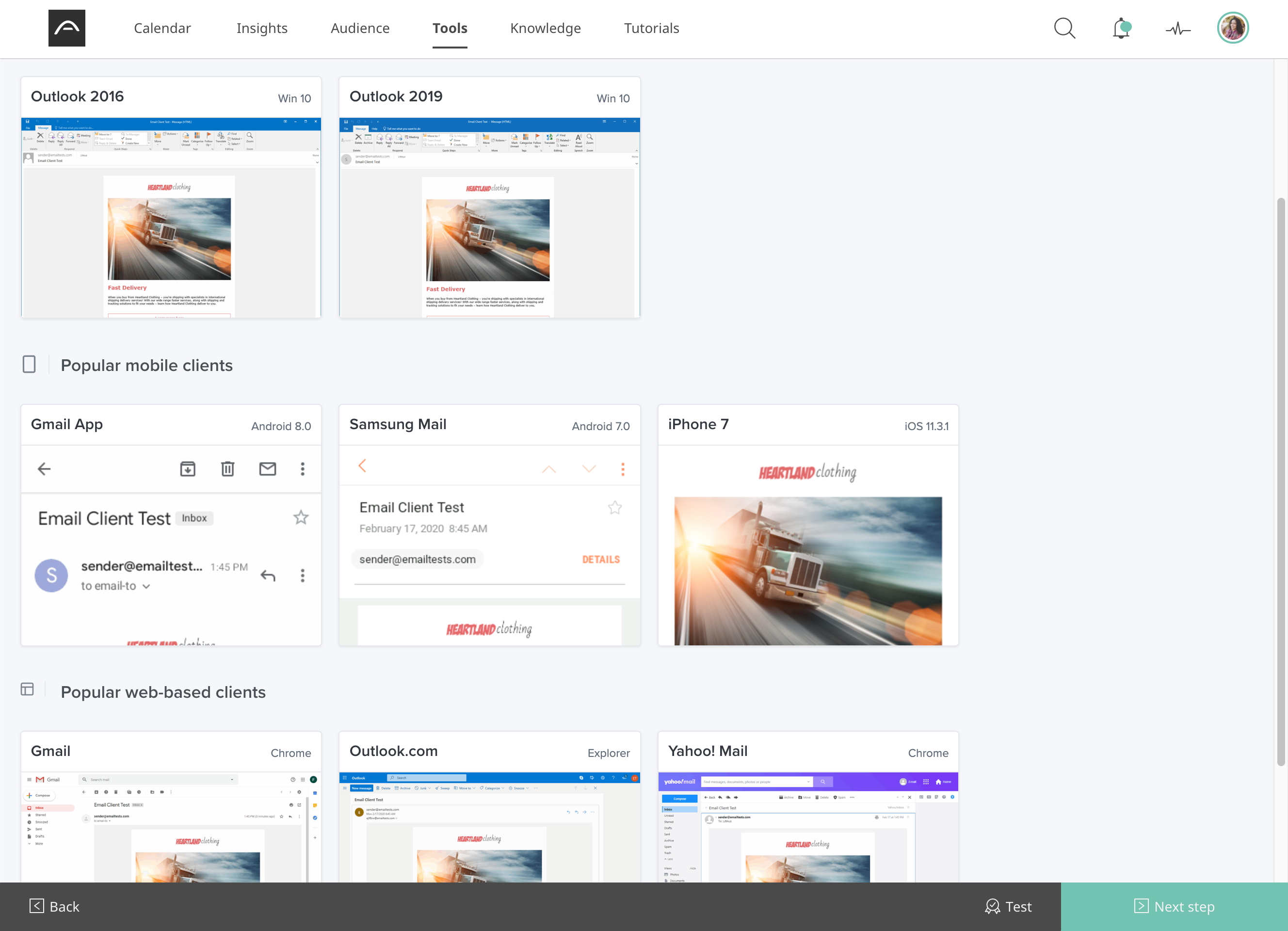Screen dimensions: 1288x931
Task: Click the app logo in header
Action: pyautogui.click(x=66, y=28)
